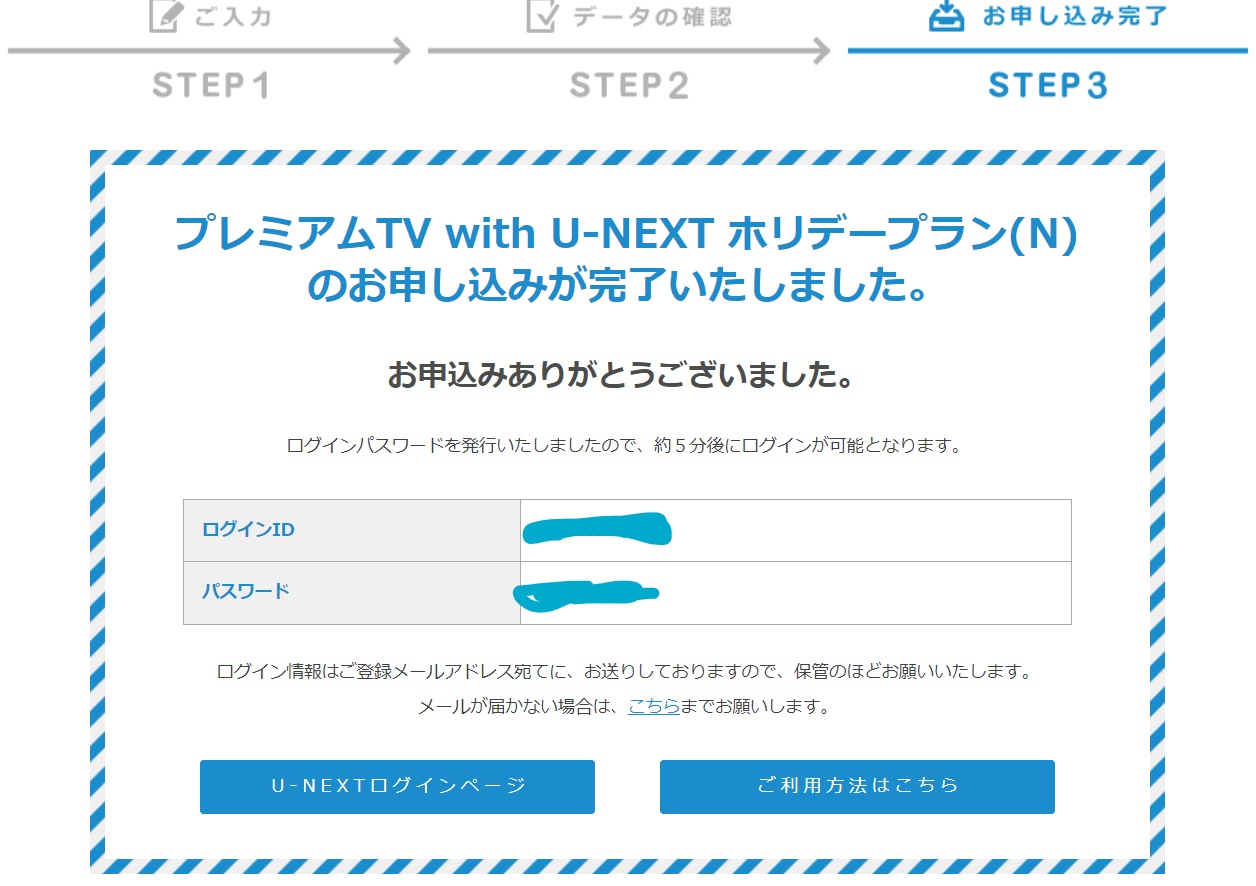Select the STEP3 label
The image size is (1256, 886).
(x=1047, y=86)
